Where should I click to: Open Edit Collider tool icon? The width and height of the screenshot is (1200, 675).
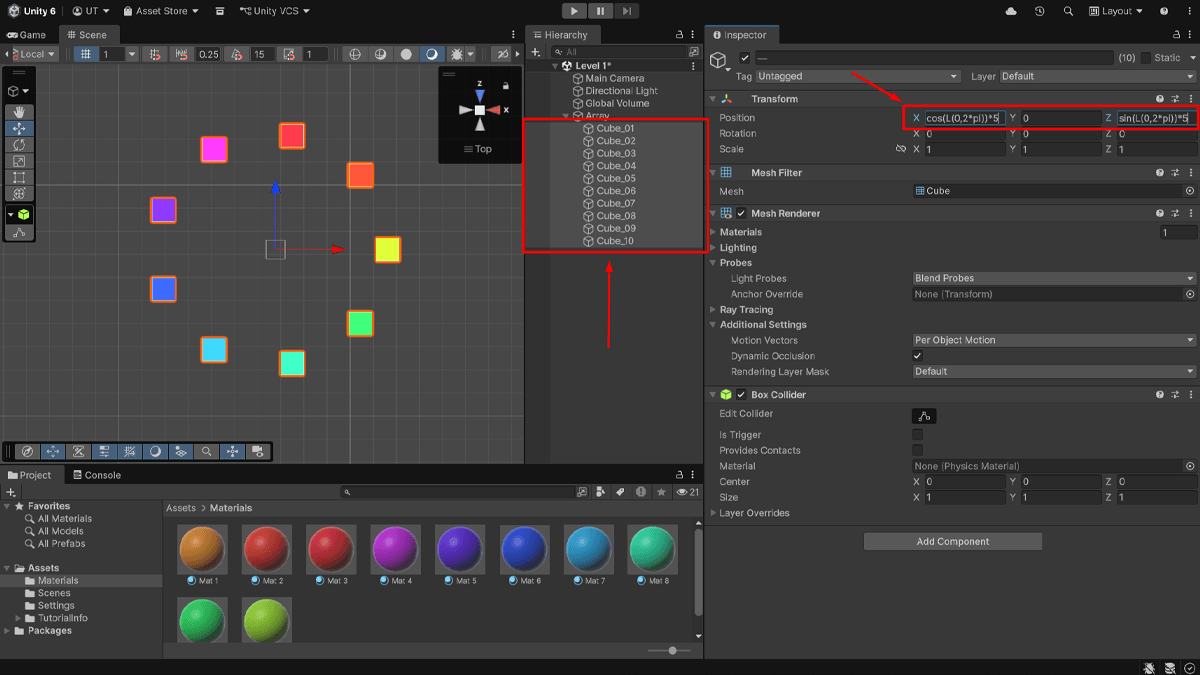(x=924, y=415)
